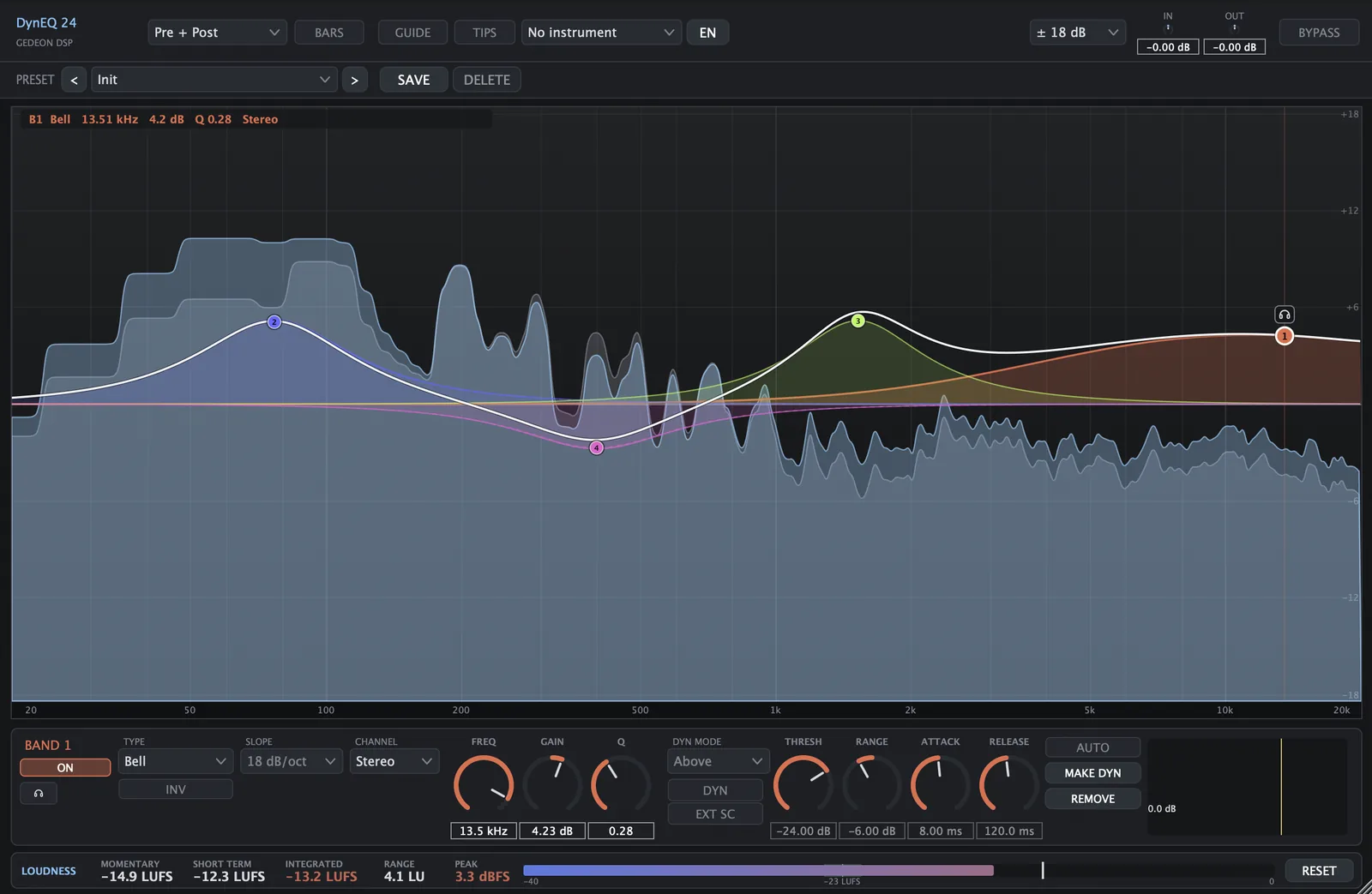
Task: Toggle the BARS display button
Action: pyautogui.click(x=329, y=33)
